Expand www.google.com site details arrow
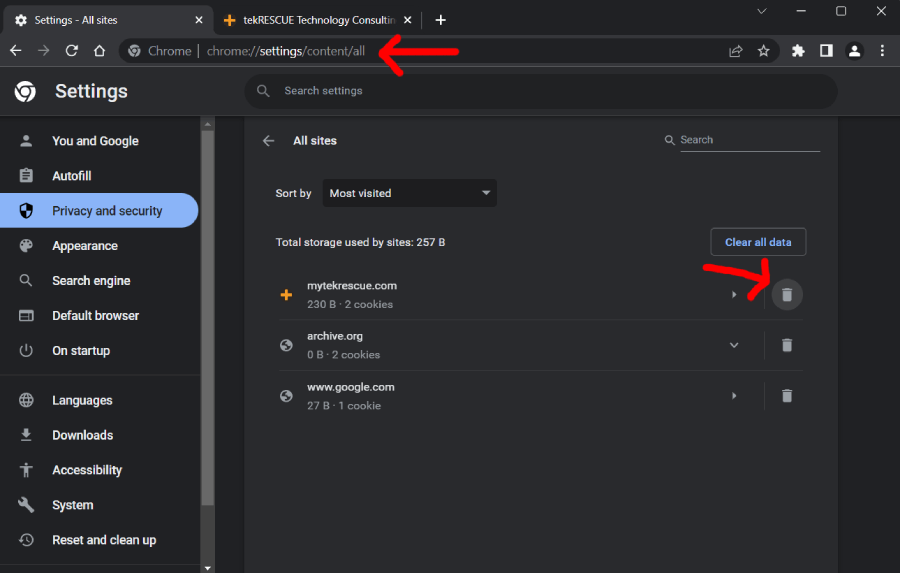The height and width of the screenshot is (573, 900). click(734, 396)
